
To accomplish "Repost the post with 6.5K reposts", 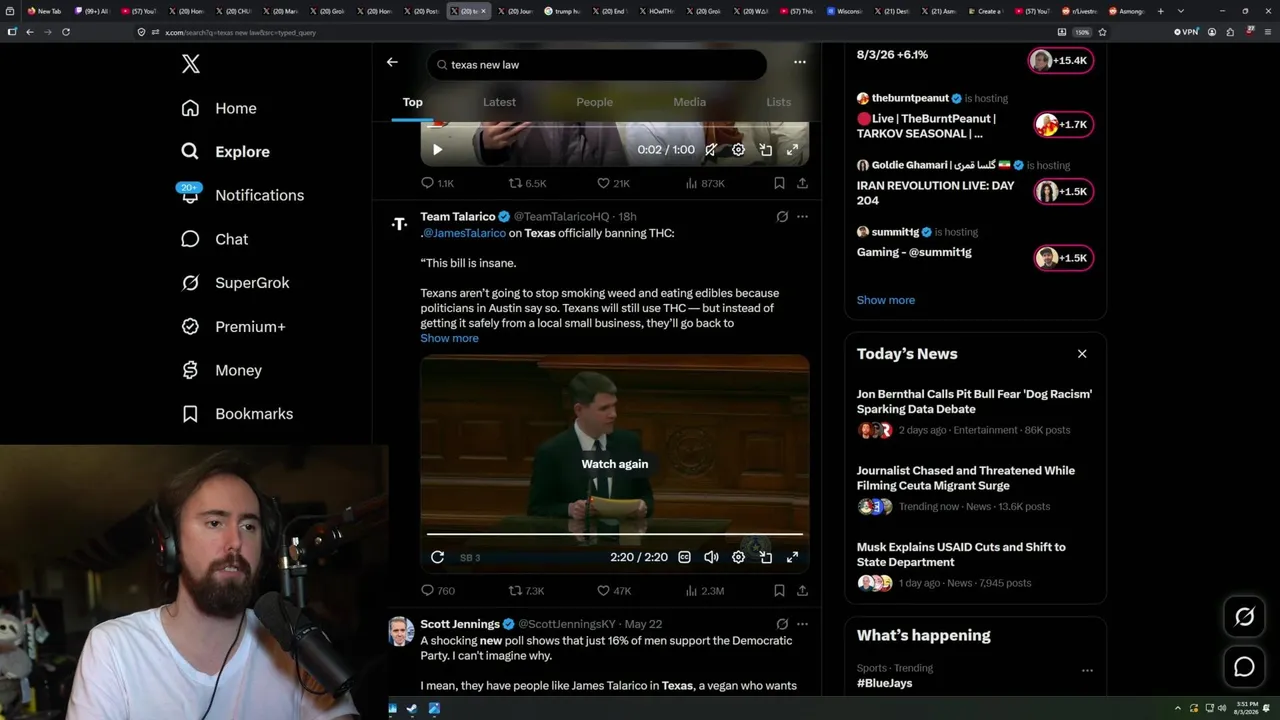I will (x=527, y=183).
